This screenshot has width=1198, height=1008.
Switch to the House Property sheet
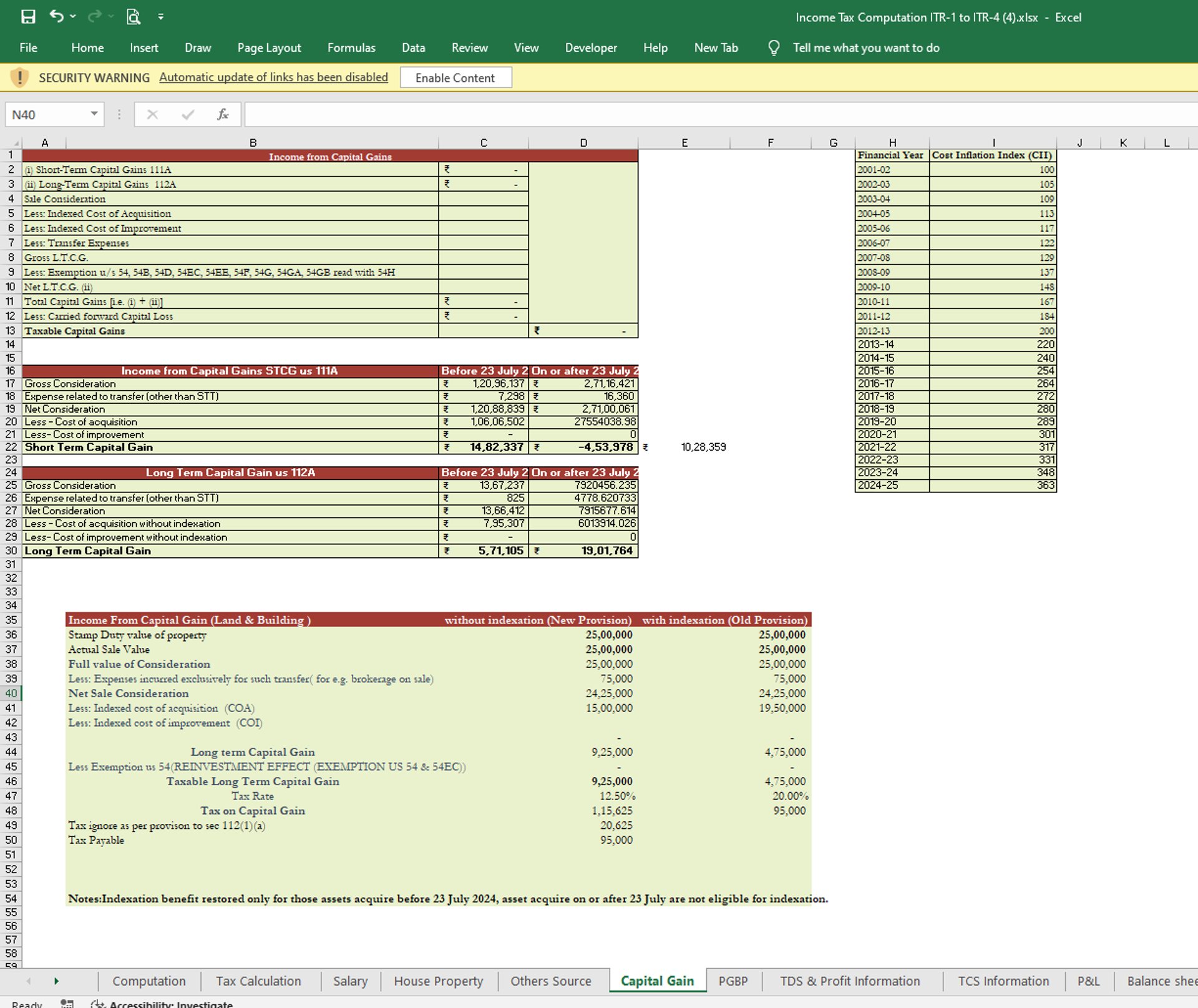point(438,981)
